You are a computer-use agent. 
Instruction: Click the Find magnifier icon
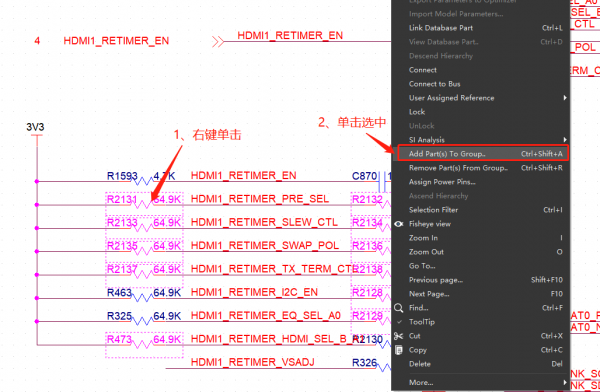point(398,308)
